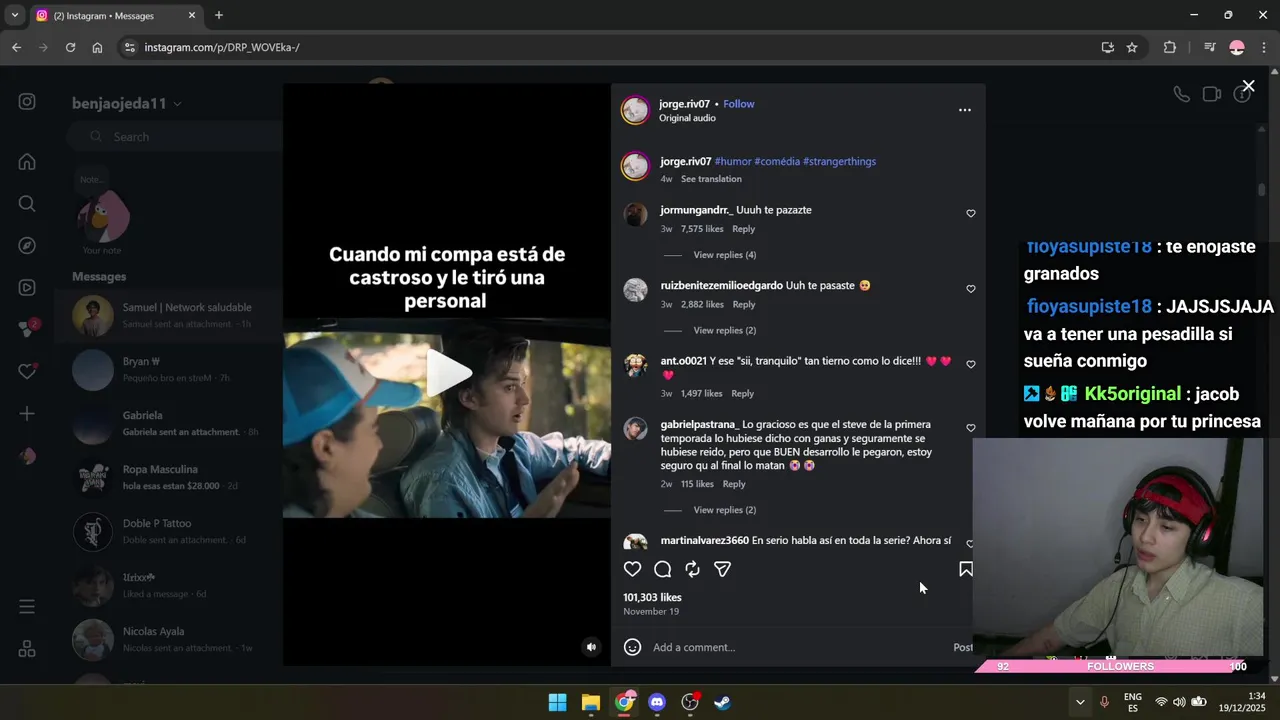Open More hamburger menu in sidebar
Image resolution: width=1280 pixels, height=720 pixels.
tap(27, 607)
